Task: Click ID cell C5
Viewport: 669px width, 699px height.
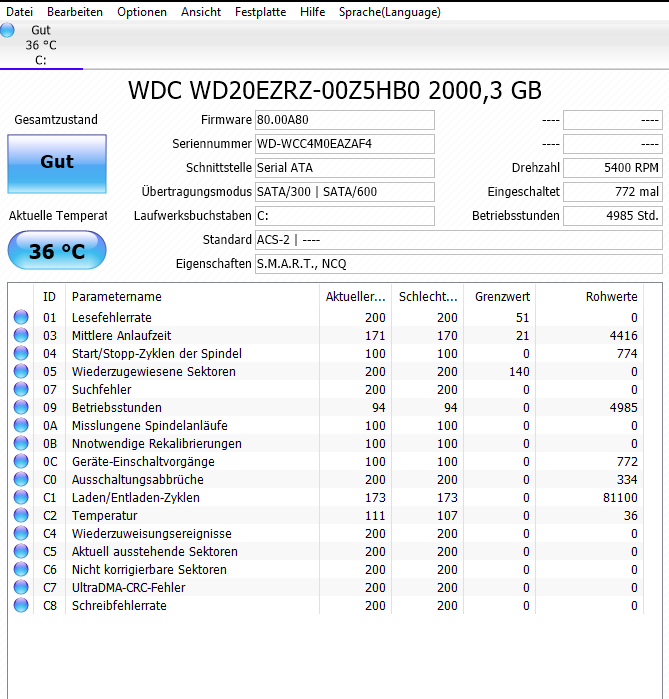Action: click(x=50, y=551)
